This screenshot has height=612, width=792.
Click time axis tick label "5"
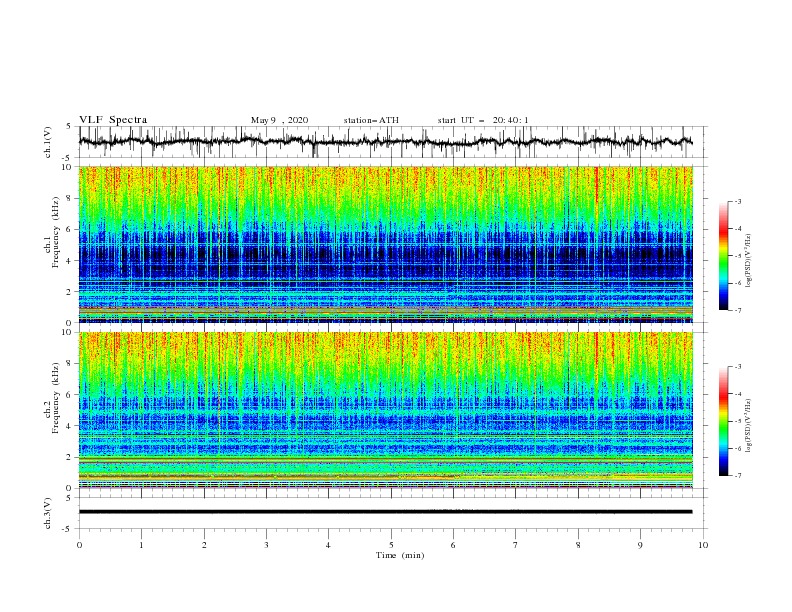click(x=391, y=545)
